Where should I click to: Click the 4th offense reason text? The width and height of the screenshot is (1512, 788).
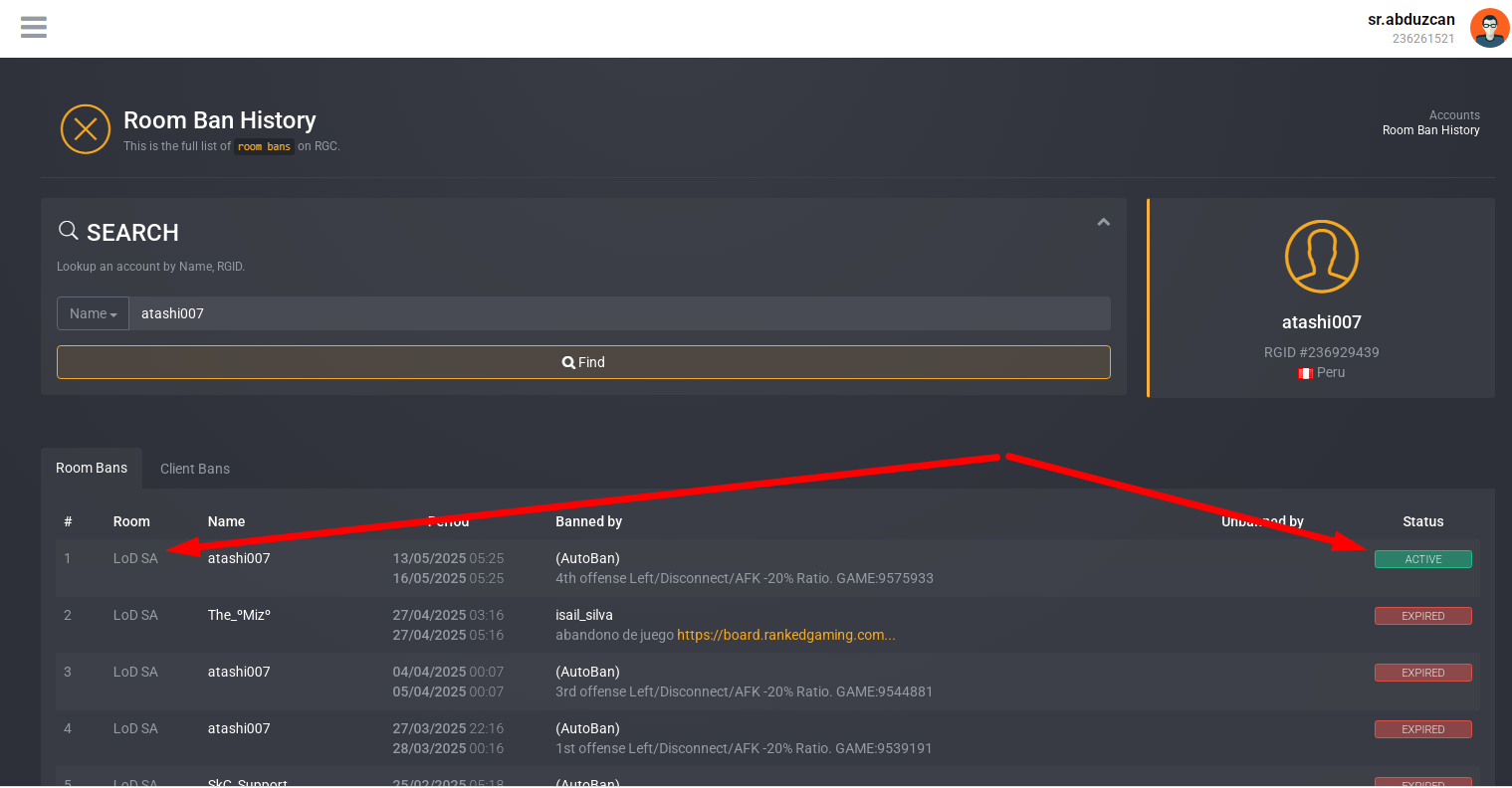[x=745, y=578]
